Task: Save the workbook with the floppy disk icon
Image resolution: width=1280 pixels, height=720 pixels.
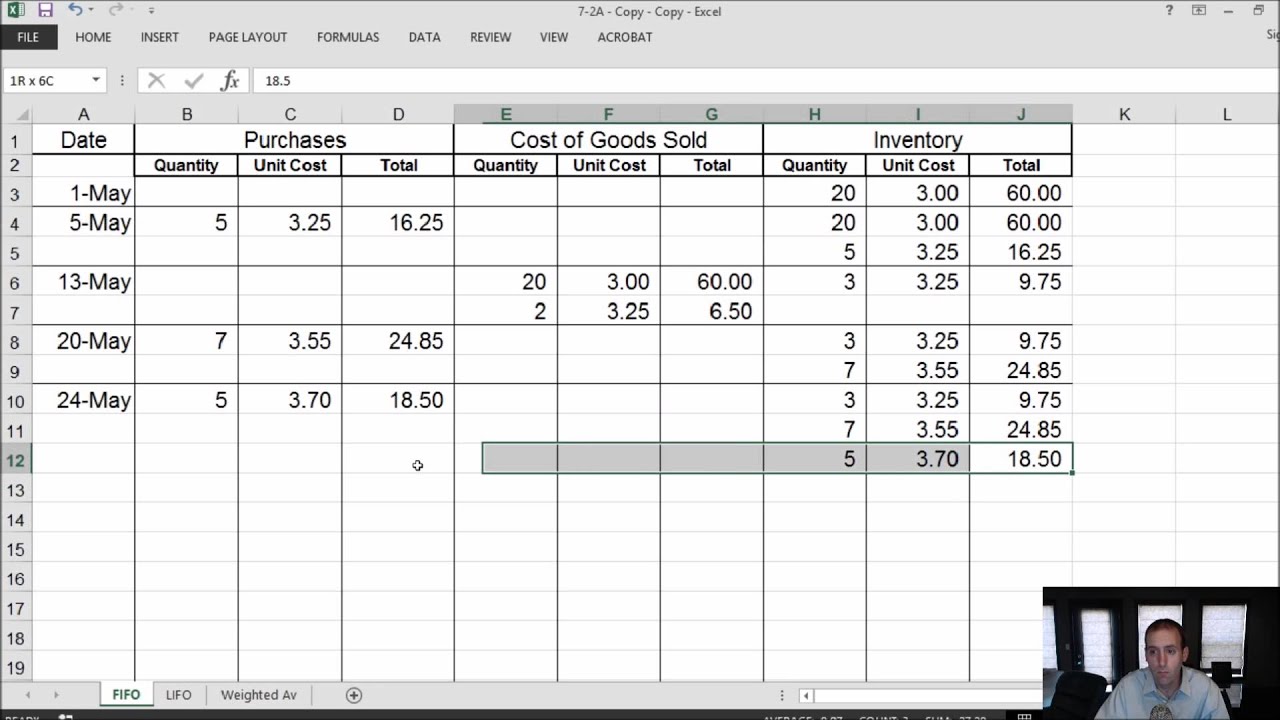Action: click(x=45, y=11)
